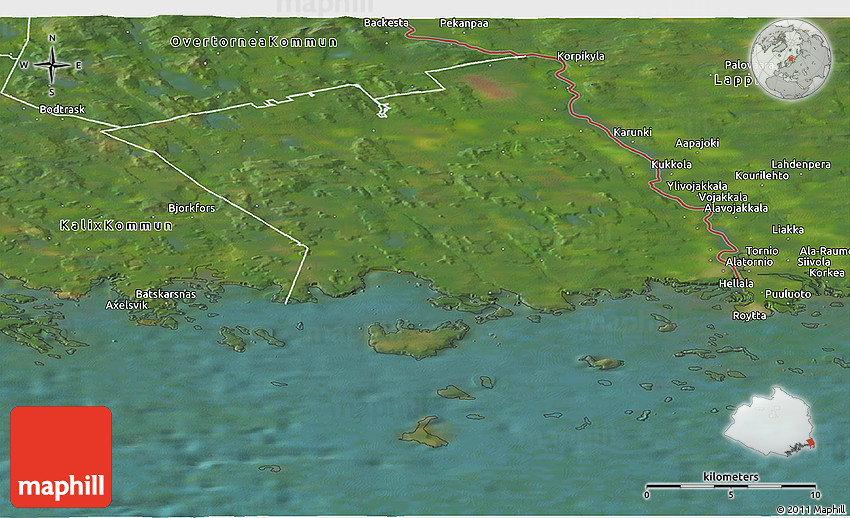Image resolution: width=850 pixels, height=518 pixels.
Task: Click the Karunki town label
Action: point(632,132)
